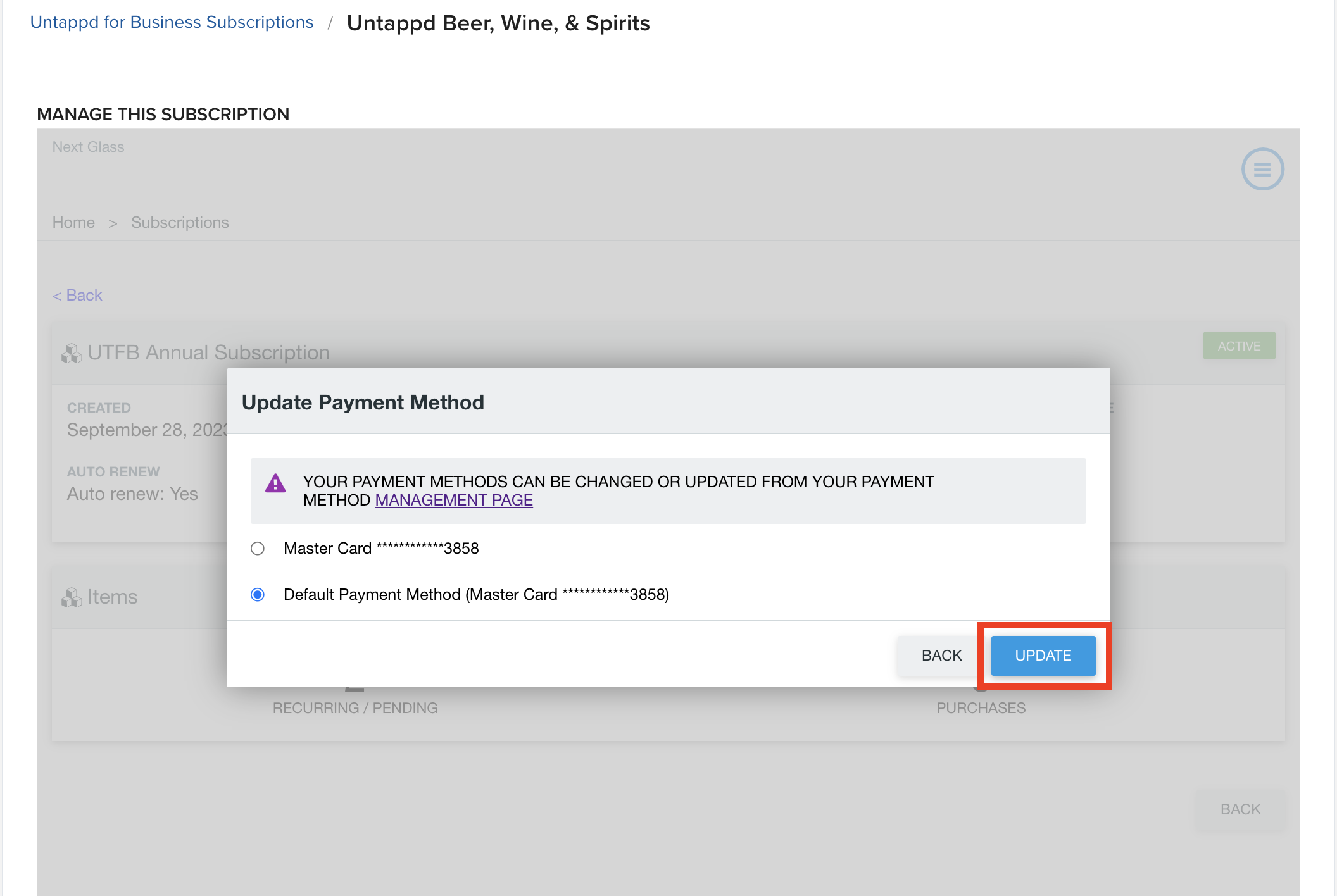
Task: Click the cubes icon beside UTFB Annual Subscription
Action: 72,353
